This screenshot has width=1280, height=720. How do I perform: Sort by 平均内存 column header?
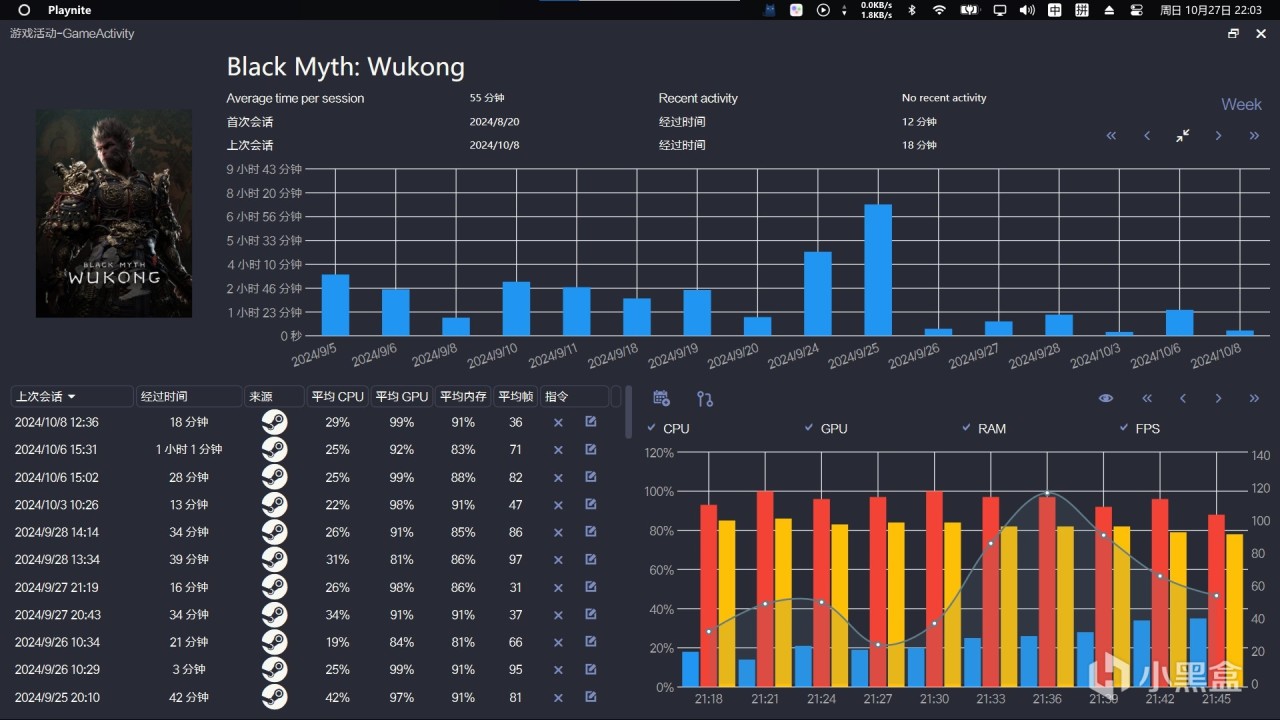pyautogui.click(x=463, y=397)
